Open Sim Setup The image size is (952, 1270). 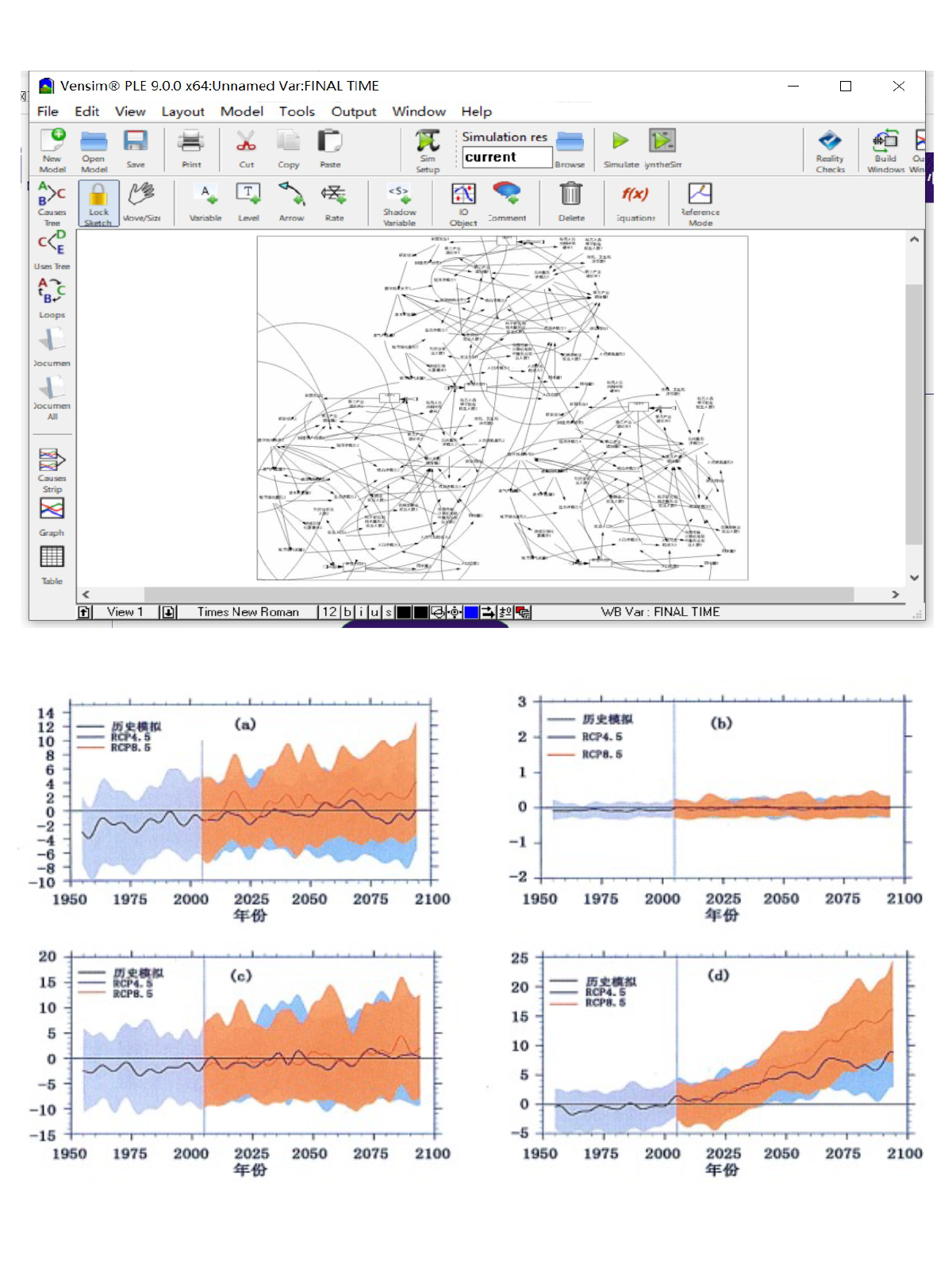(428, 150)
